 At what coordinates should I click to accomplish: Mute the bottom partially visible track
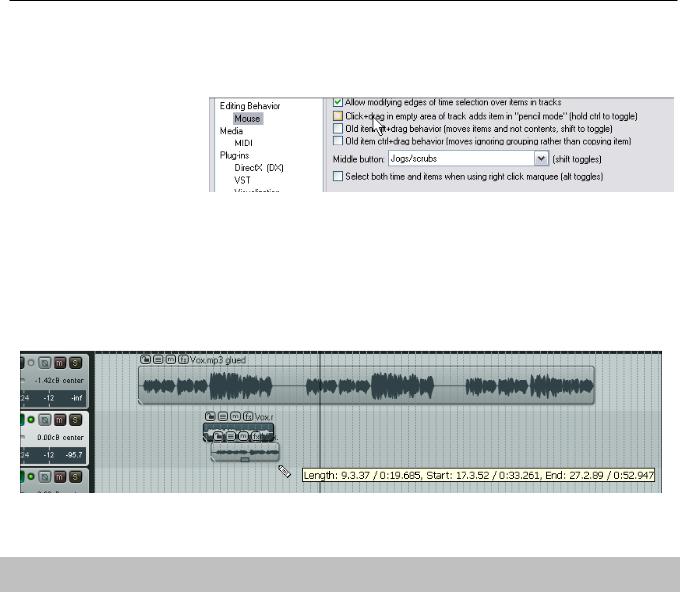(60, 477)
